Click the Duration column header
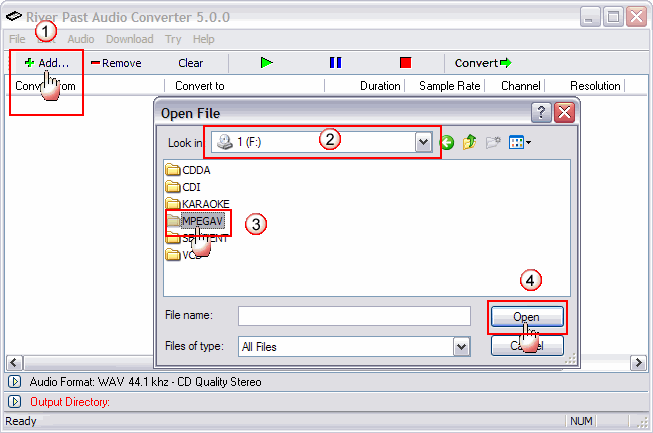 tap(365, 86)
